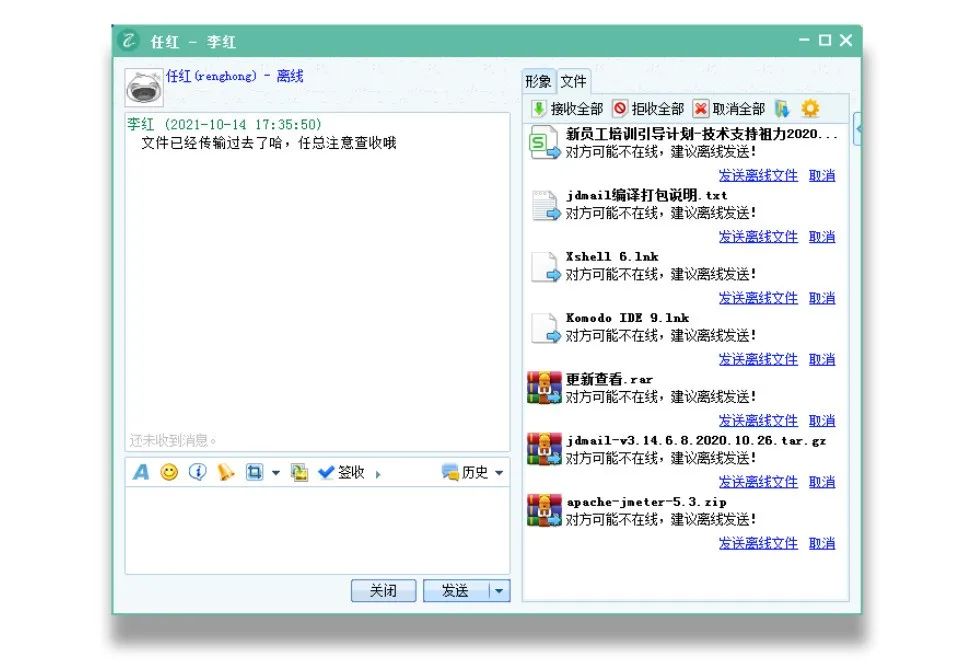
Task: Open the font formatting tool (A icon)
Action: (x=141, y=472)
